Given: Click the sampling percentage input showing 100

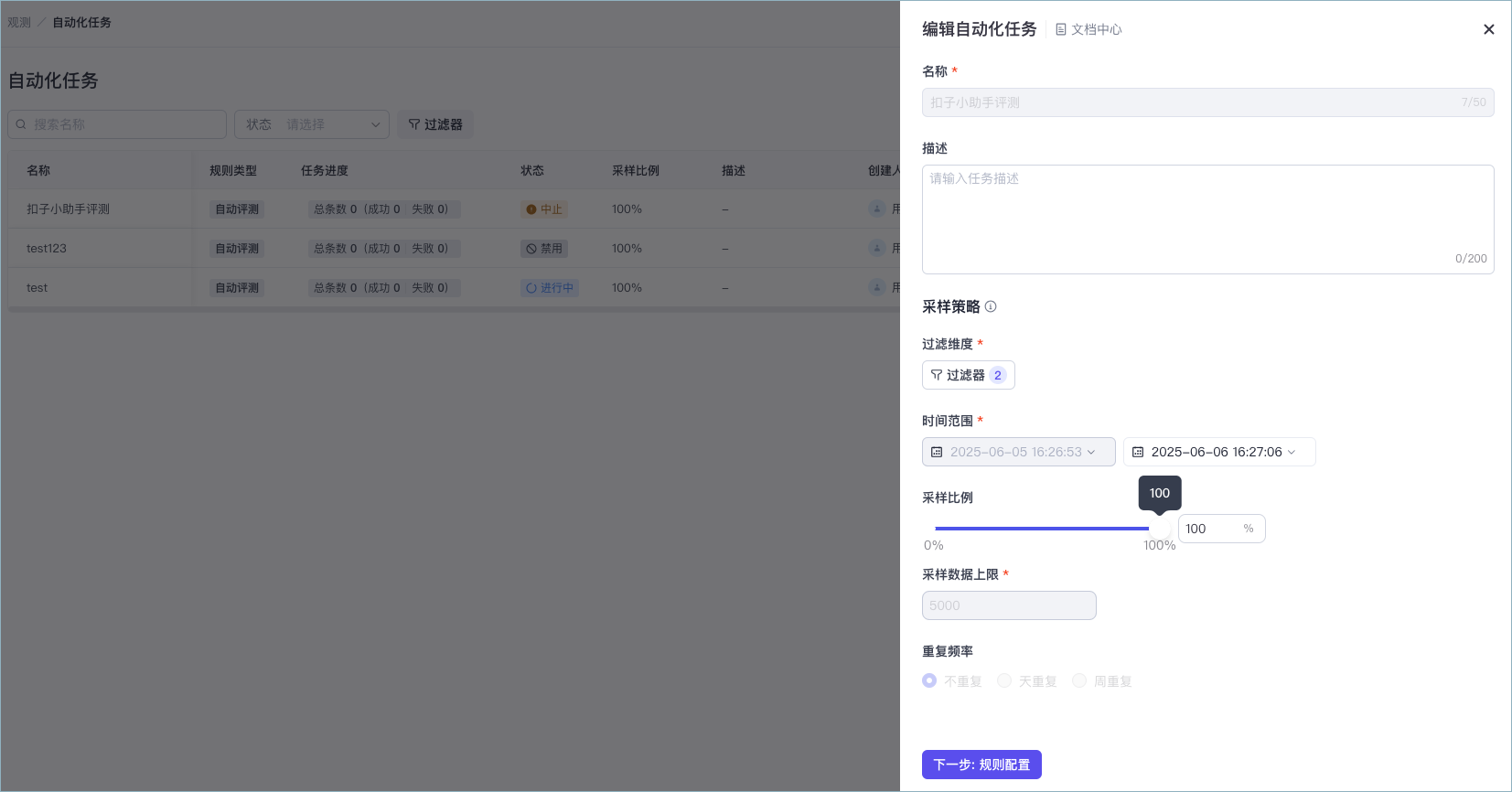Looking at the screenshot, I should click(1221, 529).
